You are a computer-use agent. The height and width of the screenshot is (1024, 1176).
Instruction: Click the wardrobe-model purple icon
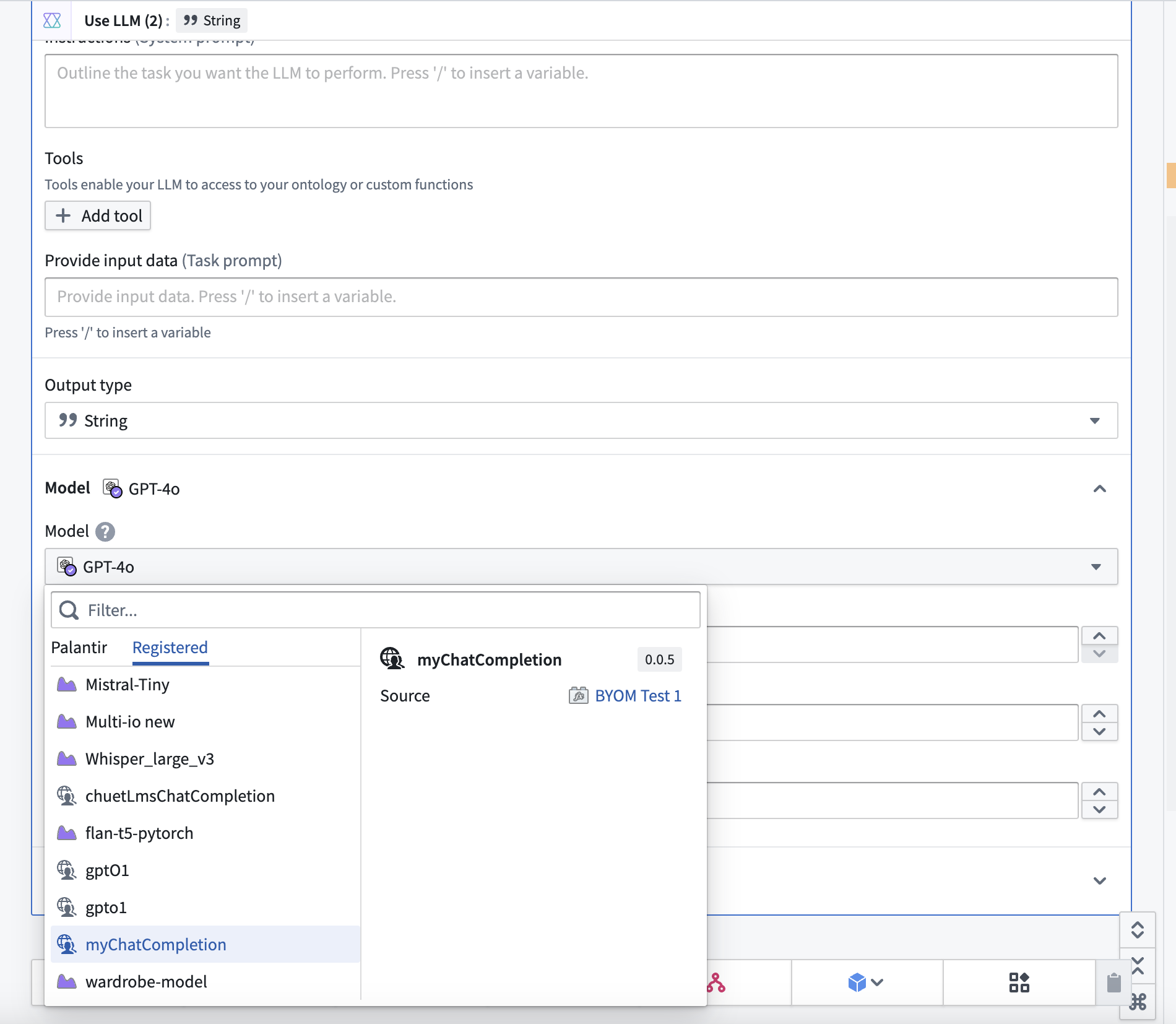click(67, 981)
